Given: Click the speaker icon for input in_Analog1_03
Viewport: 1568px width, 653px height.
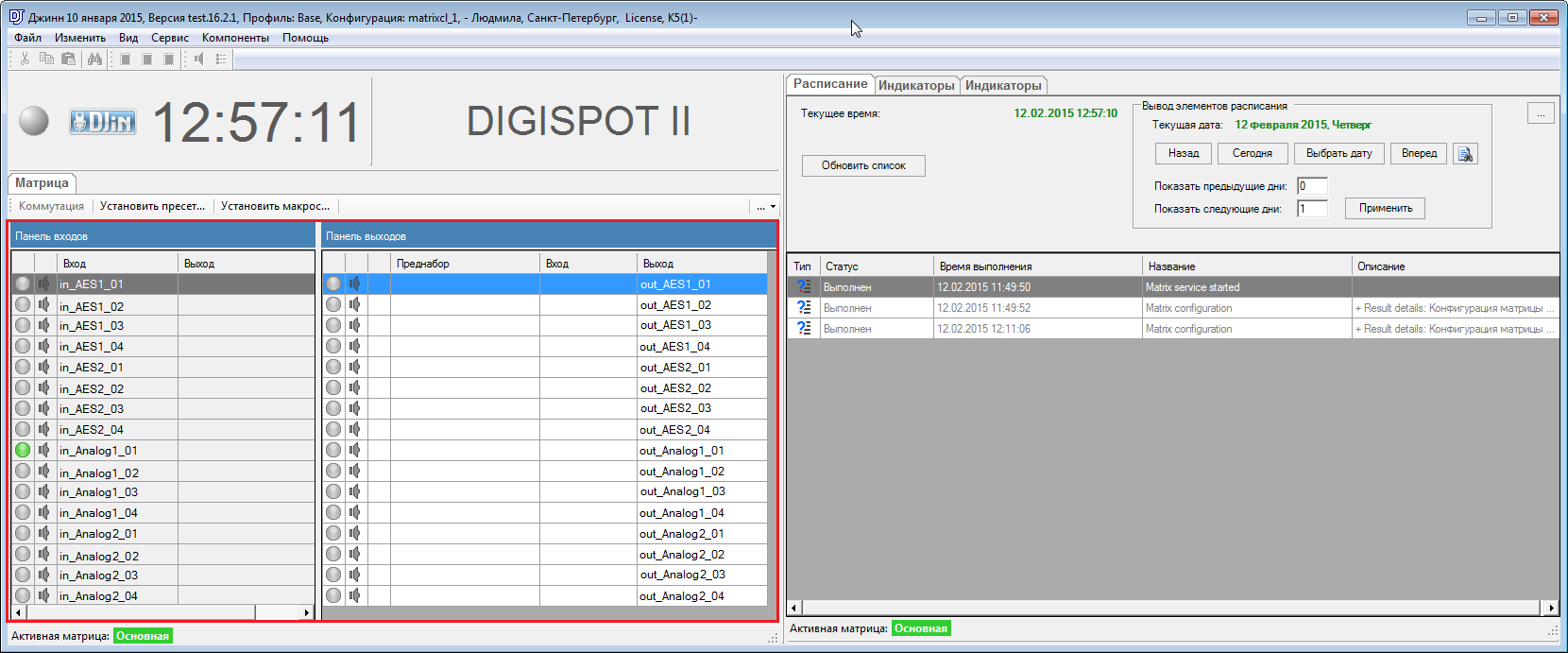Looking at the screenshot, I should (x=43, y=491).
